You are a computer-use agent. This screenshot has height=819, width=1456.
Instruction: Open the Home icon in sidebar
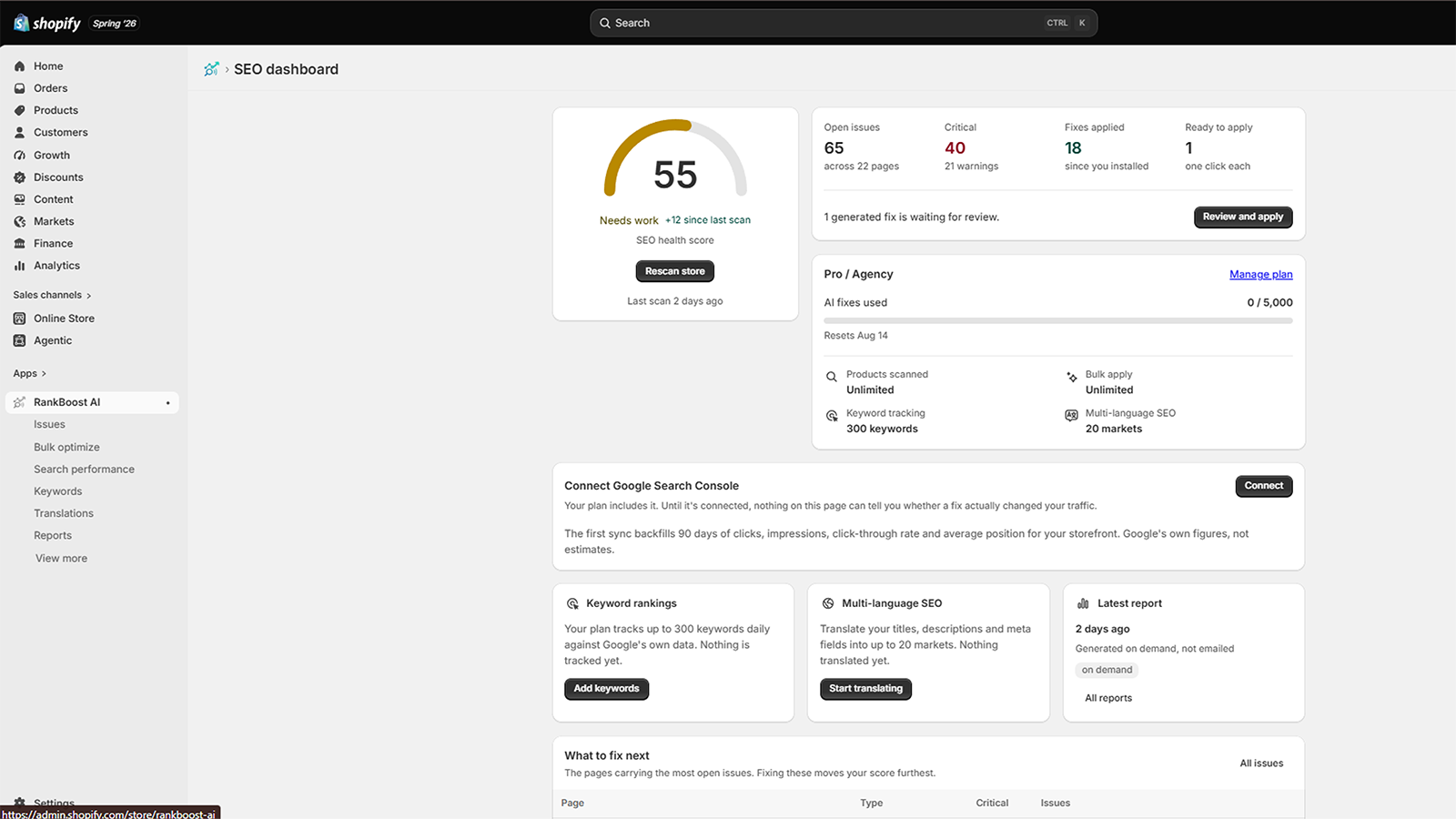pyautogui.click(x=20, y=66)
